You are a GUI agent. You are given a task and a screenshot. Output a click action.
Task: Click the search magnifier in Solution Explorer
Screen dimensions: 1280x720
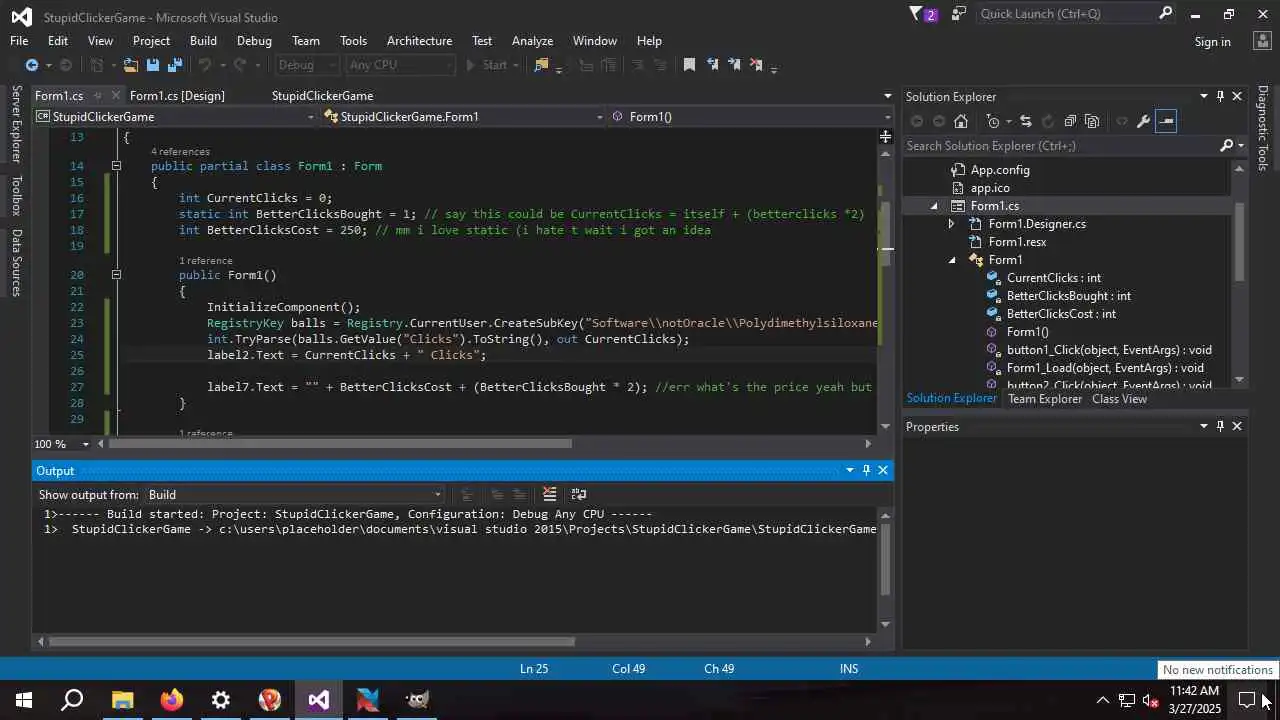click(1227, 146)
